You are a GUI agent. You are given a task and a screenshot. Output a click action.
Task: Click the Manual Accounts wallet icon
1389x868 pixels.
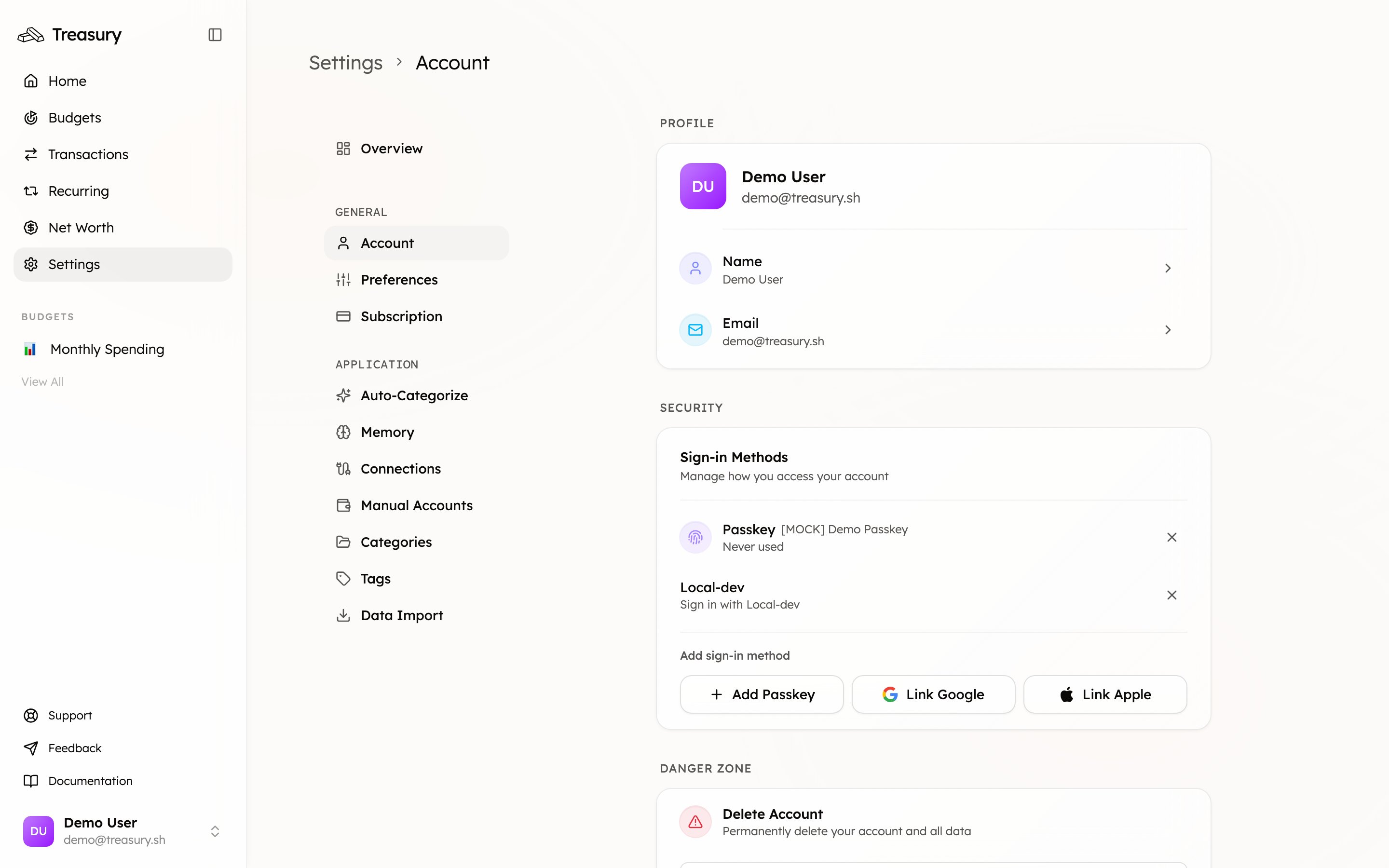point(343,506)
